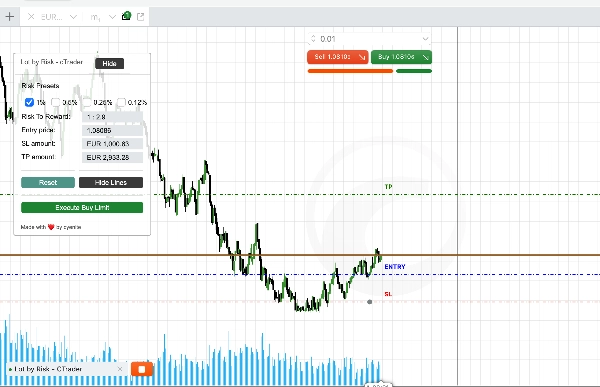Click the running status dot on cBot tab

tap(10, 370)
